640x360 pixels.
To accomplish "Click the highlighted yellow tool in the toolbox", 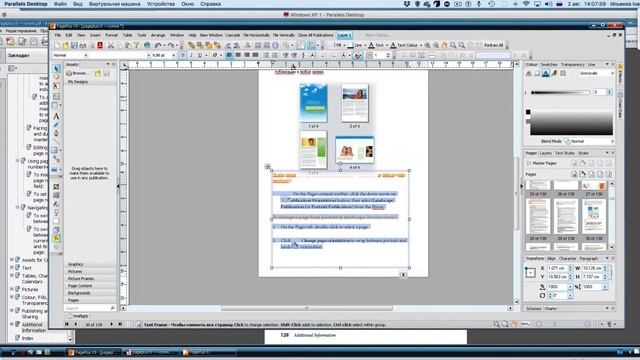I will coord(56,238).
